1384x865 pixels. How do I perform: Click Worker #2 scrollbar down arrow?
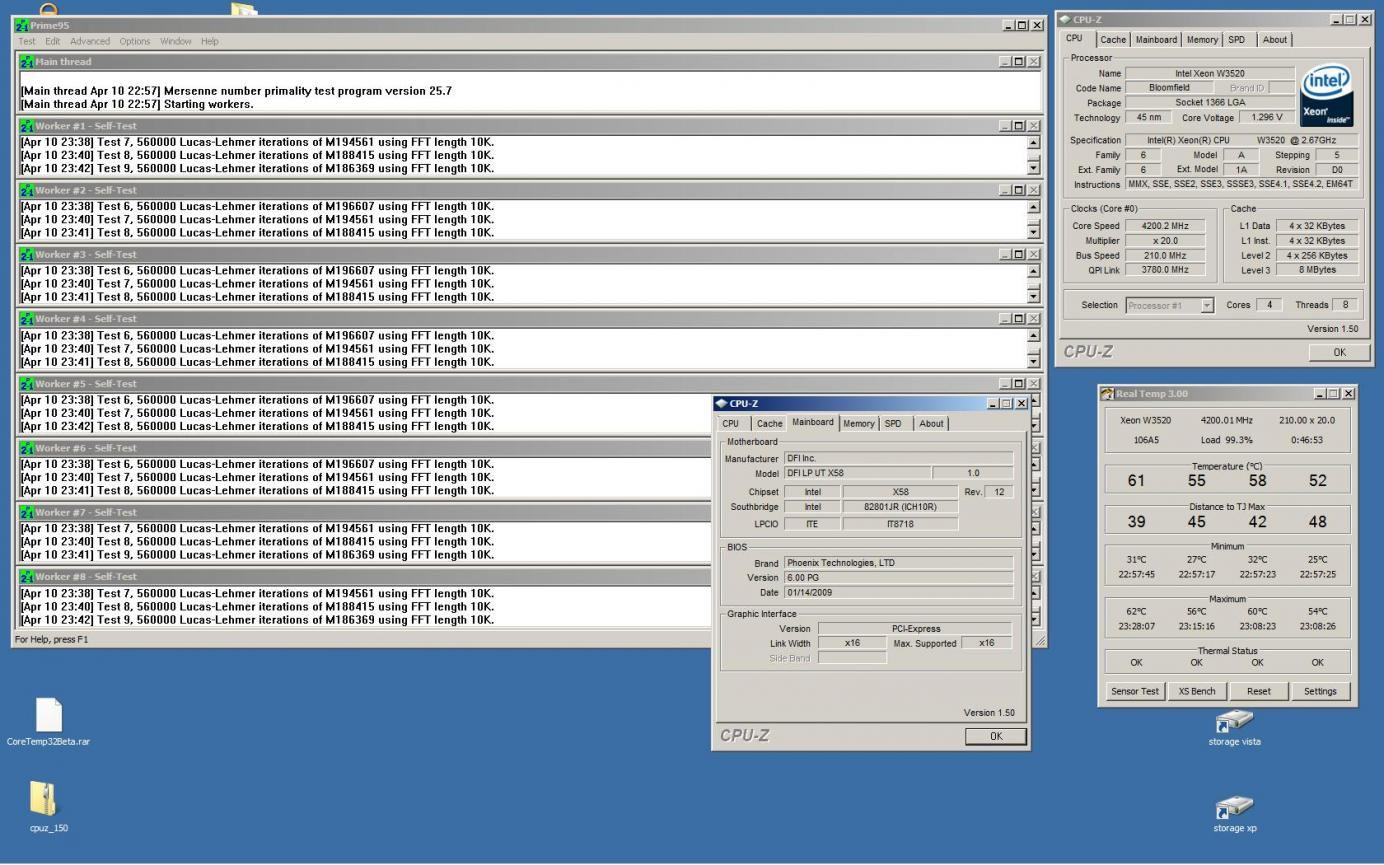[x=1034, y=232]
